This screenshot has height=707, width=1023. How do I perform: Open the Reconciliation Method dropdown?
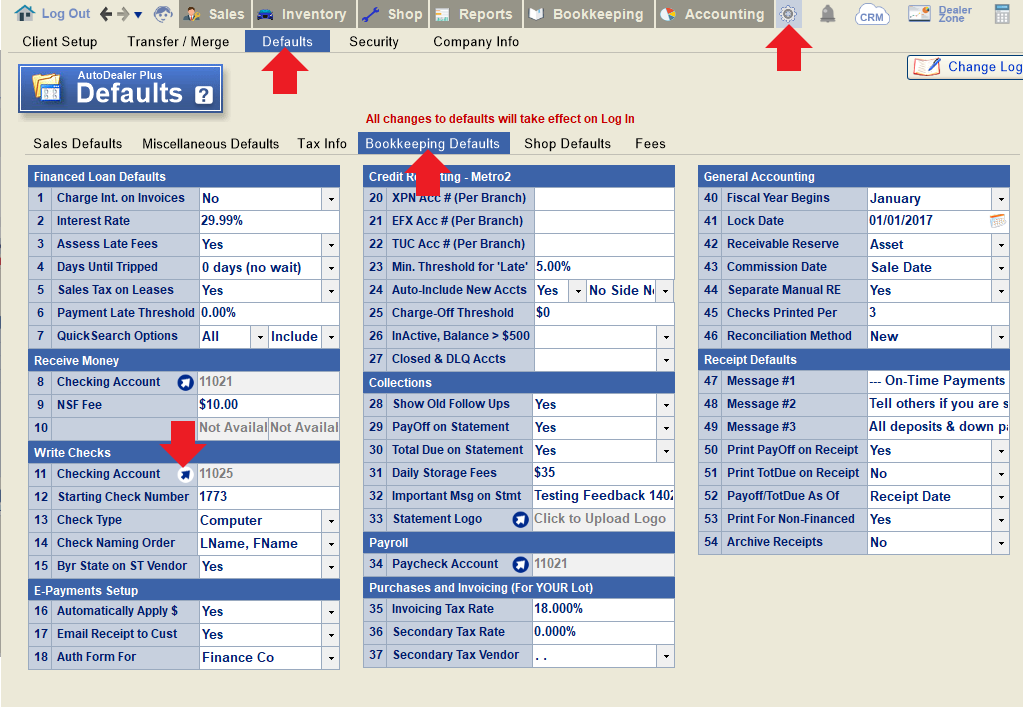click(1001, 337)
